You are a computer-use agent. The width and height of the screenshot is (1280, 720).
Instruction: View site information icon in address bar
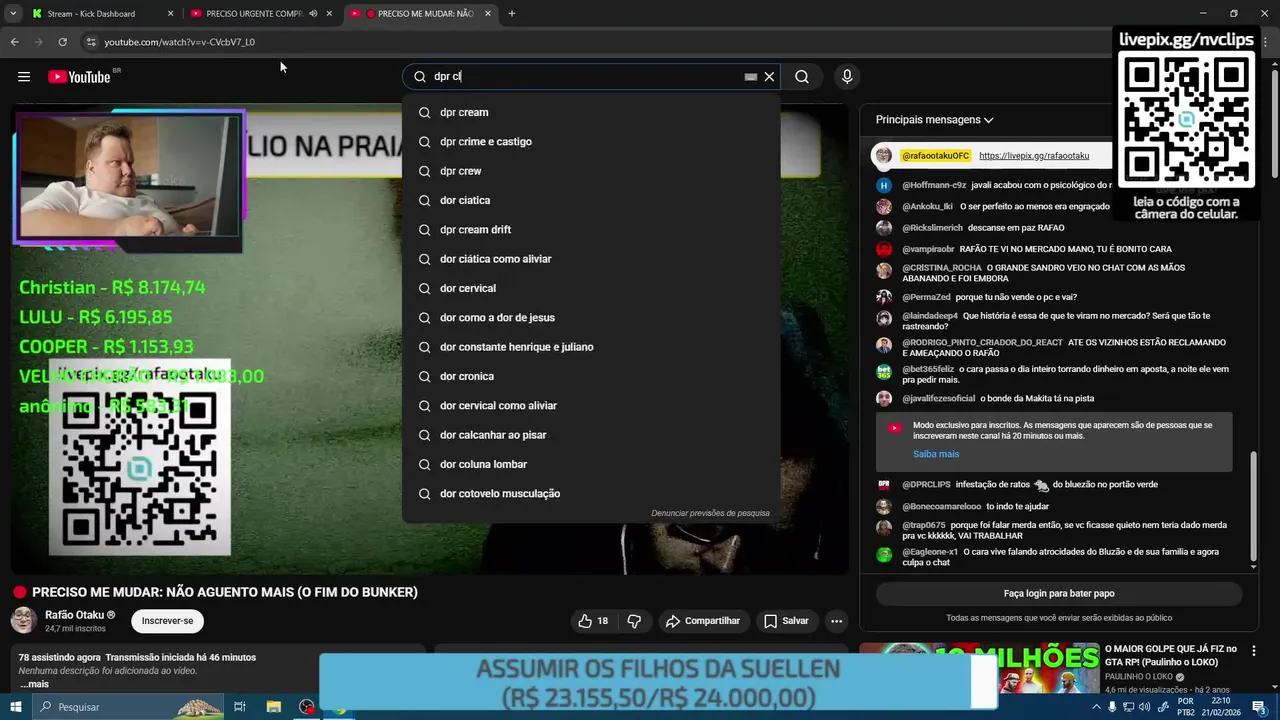[91, 42]
